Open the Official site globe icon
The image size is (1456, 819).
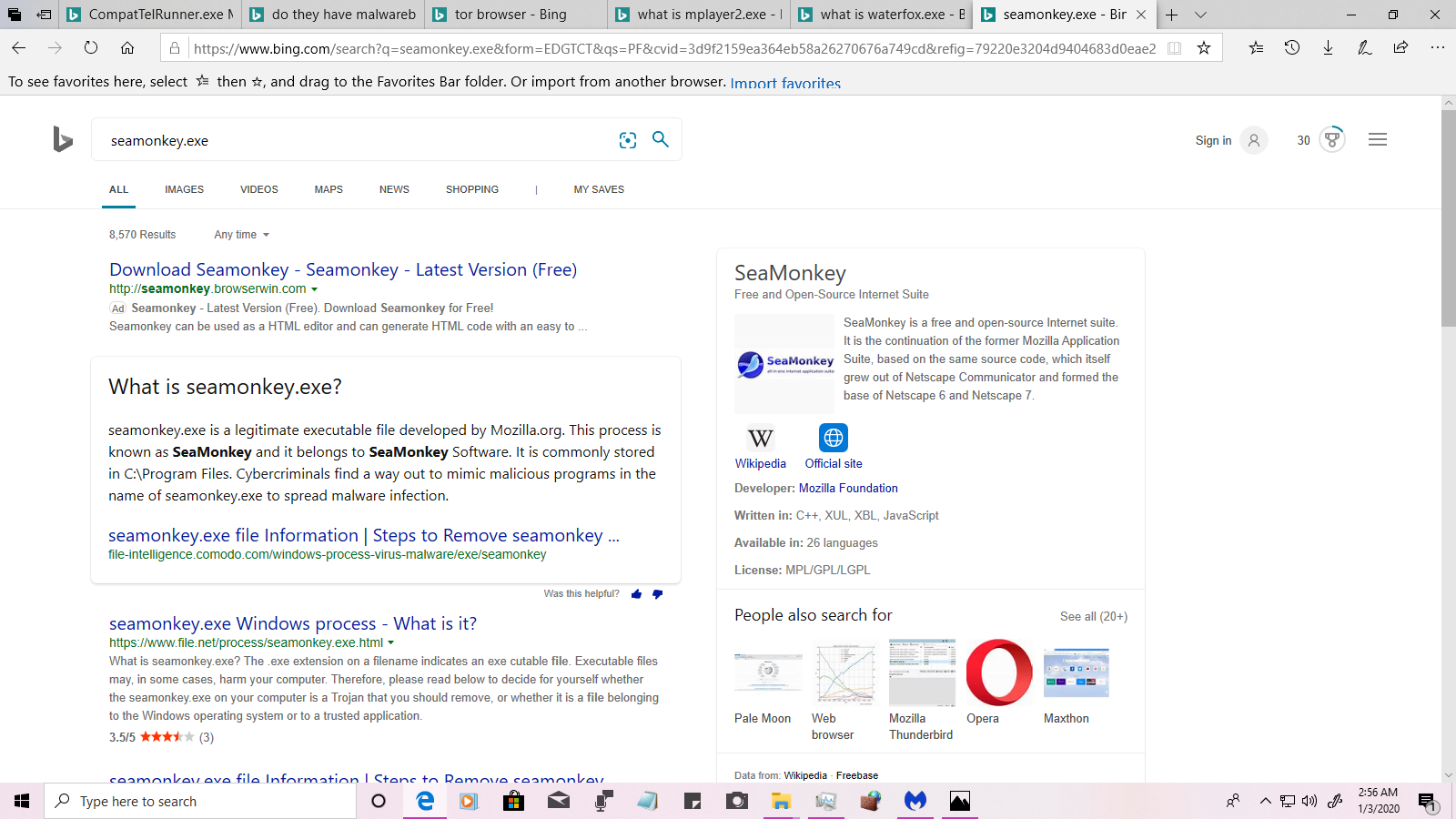pos(834,438)
